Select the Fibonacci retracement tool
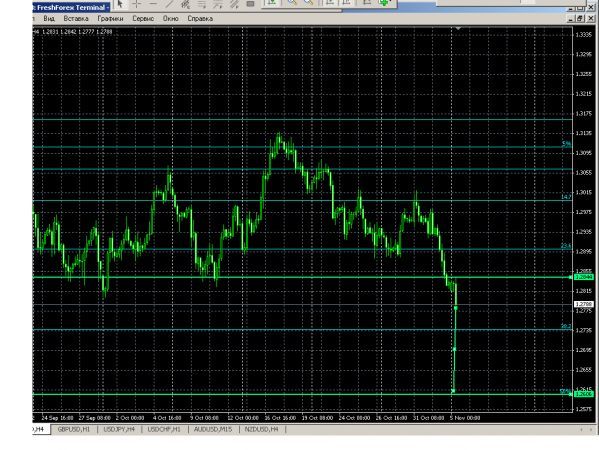Image resolution: width=599 pixels, height=450 pixels. point(202,4)
